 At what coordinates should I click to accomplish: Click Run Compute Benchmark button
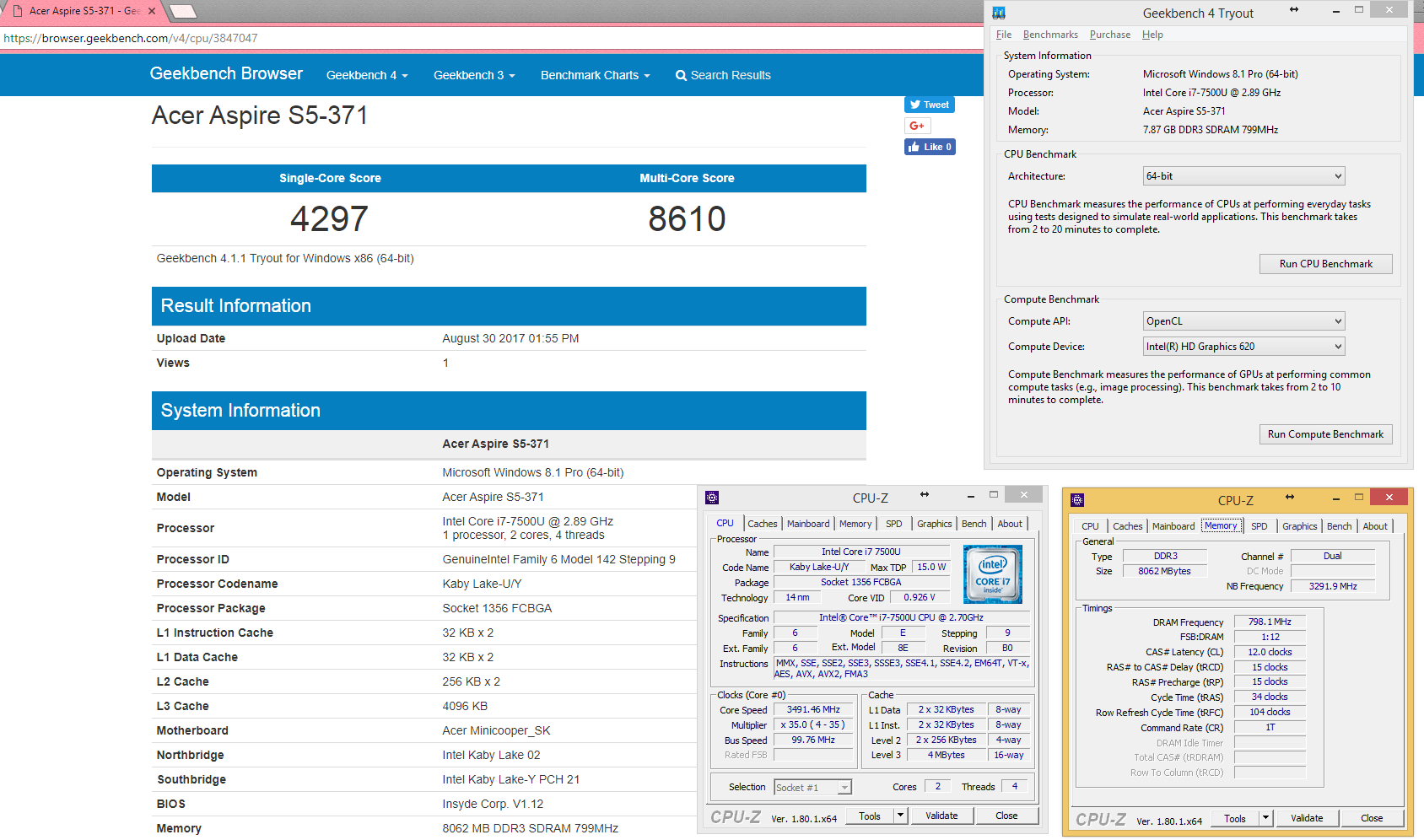pos(1326,434)
